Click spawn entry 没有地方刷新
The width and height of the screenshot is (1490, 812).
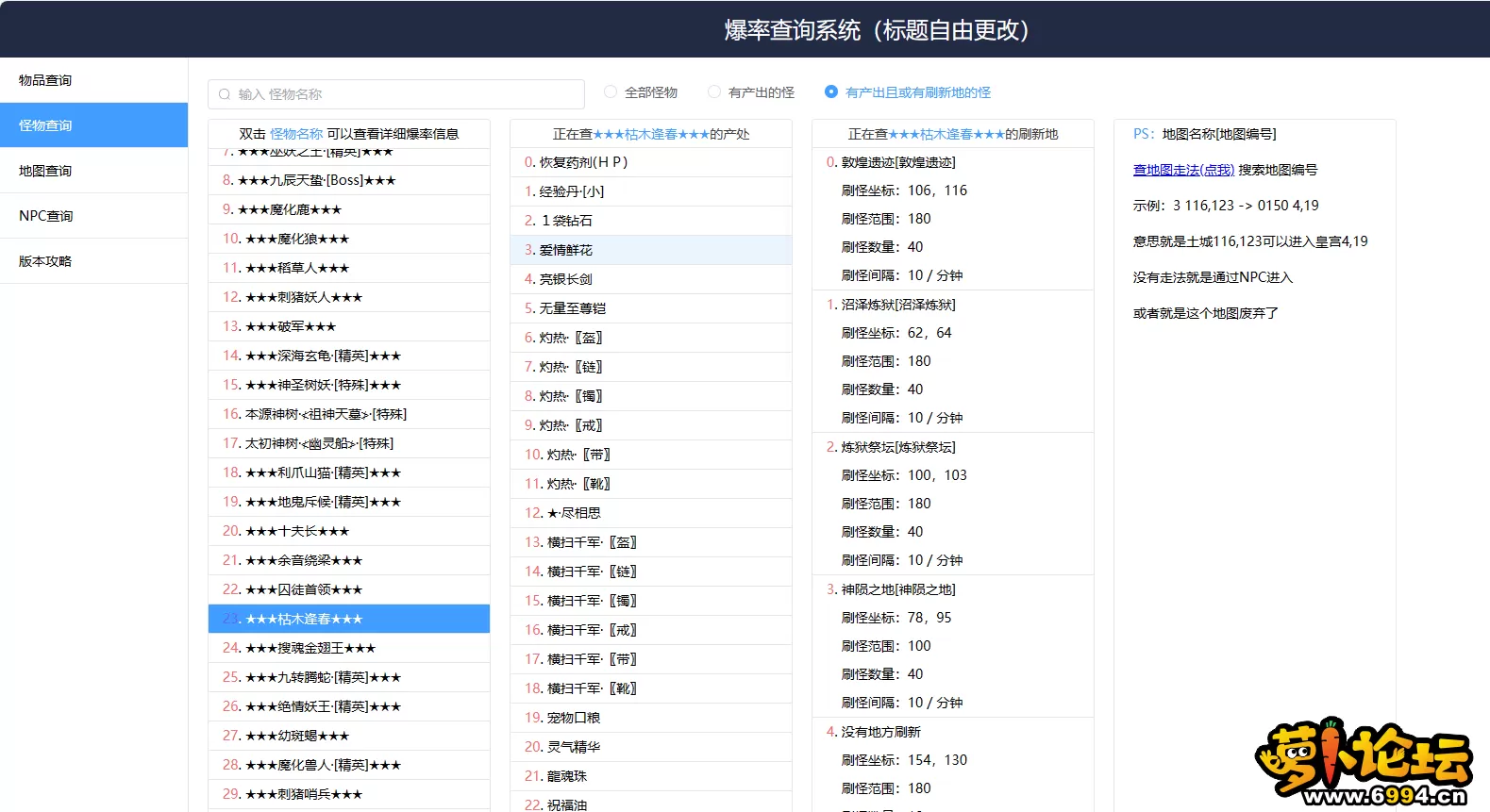point(881,732)
